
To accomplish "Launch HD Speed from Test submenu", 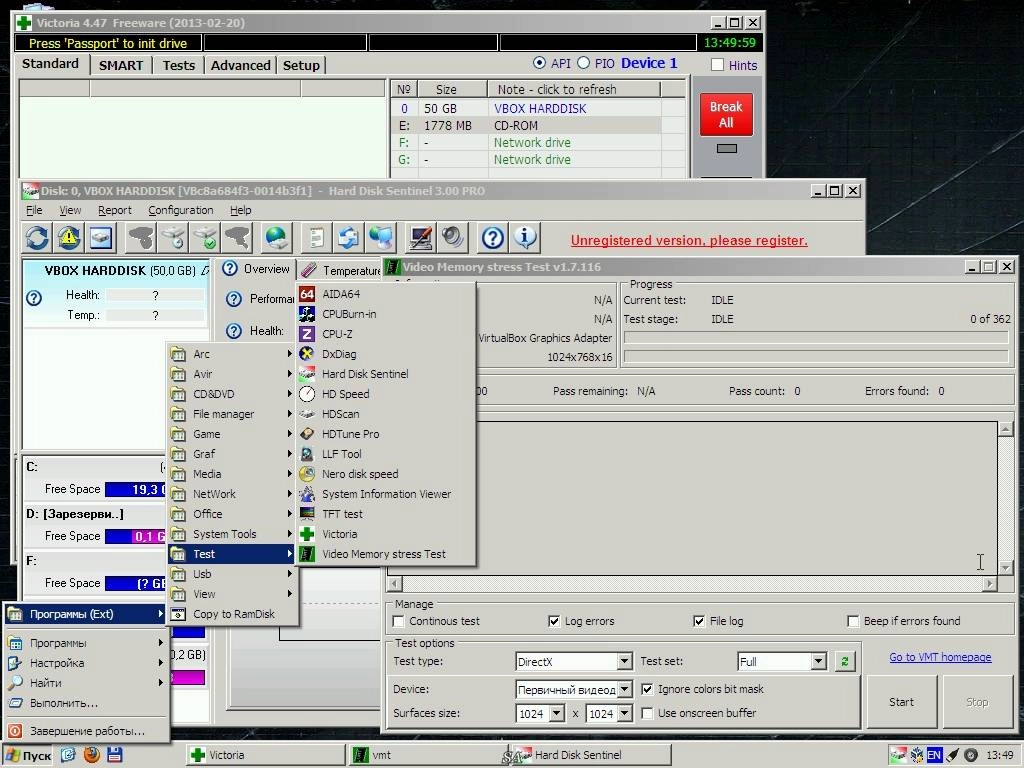I will (x=385, y=394).
